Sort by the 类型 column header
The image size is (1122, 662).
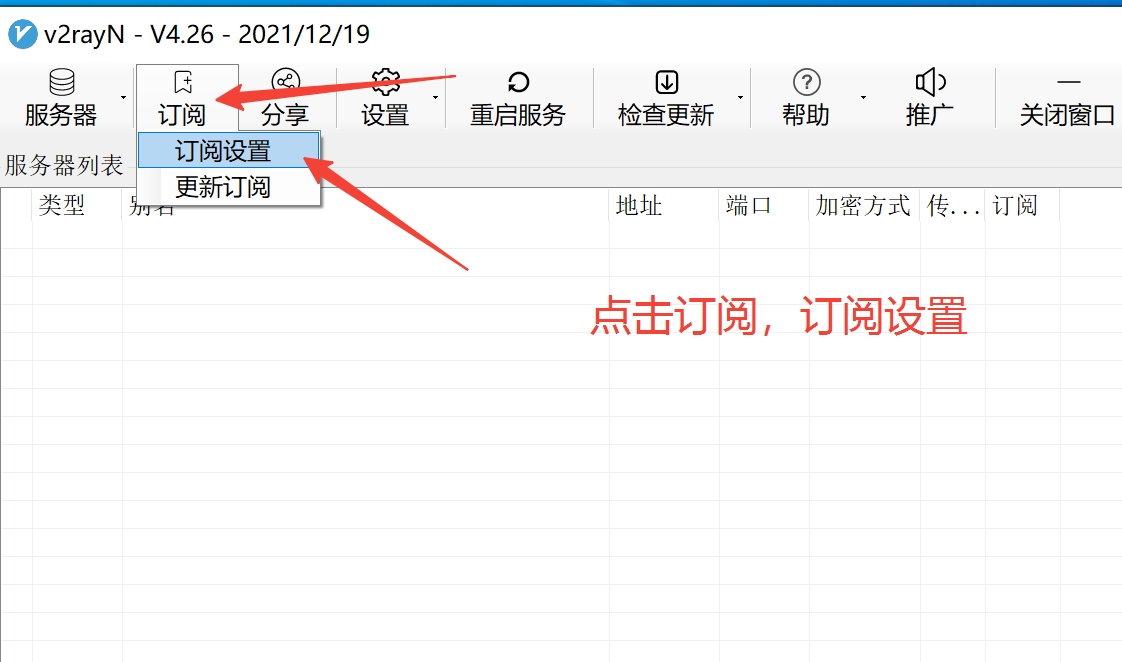coord(77,206)
